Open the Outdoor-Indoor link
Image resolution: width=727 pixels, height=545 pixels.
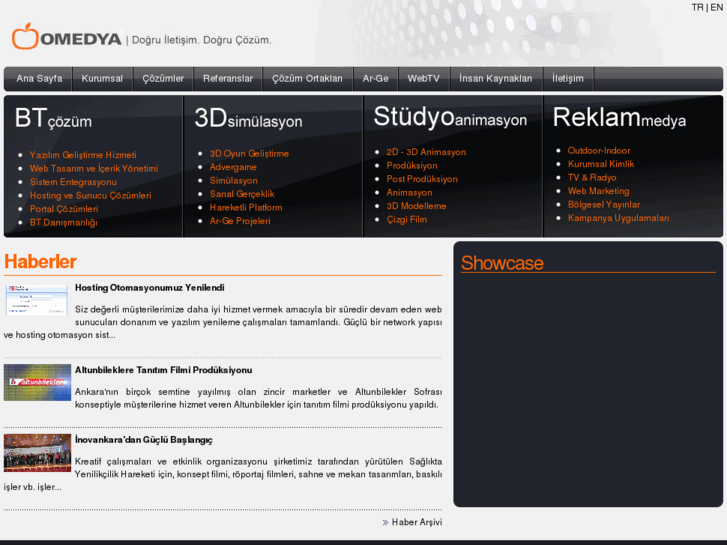(599, 151)
